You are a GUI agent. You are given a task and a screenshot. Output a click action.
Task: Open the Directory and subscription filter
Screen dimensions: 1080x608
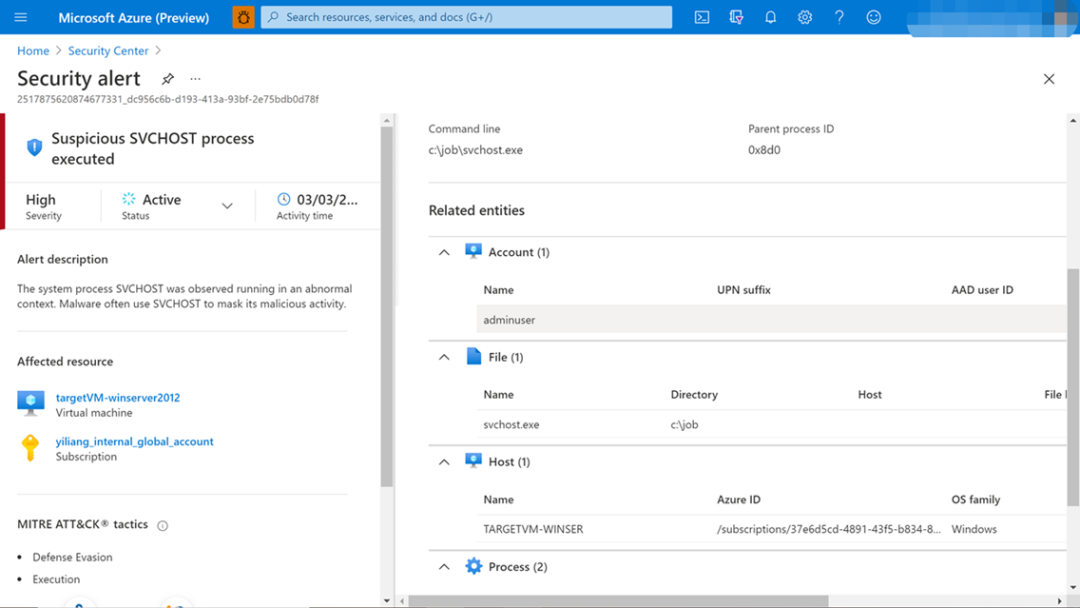coord(736,17)
